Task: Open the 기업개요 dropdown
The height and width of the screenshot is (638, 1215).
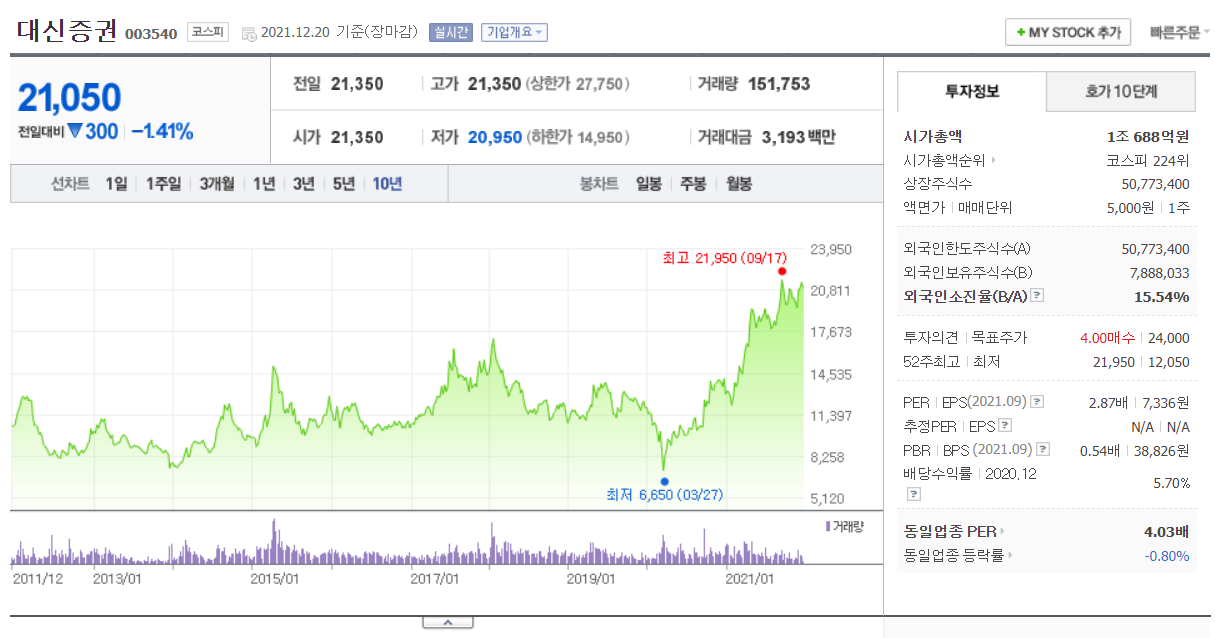Action: tap(514, 32)
